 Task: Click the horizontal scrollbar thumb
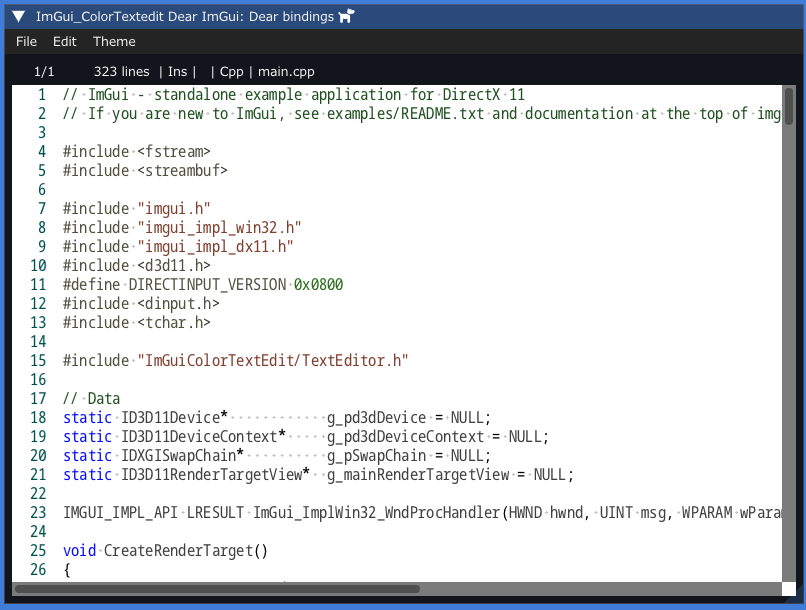pos(217,589)
